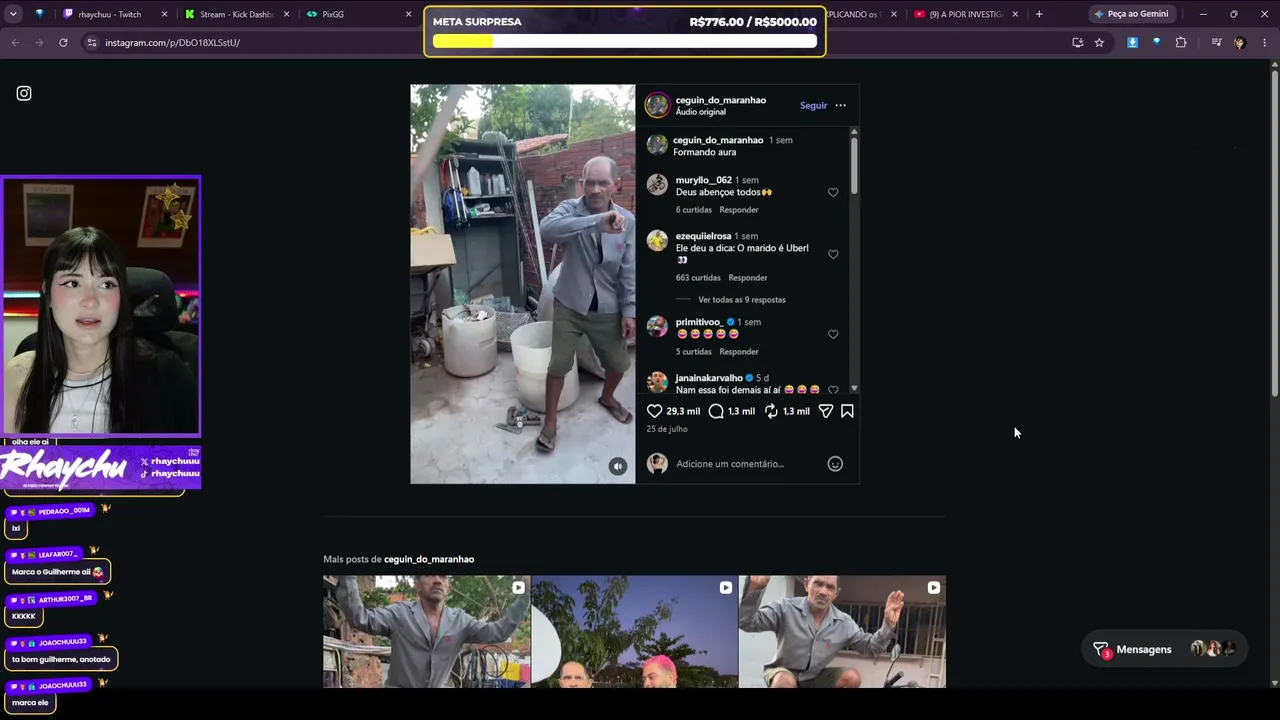This screenshot has height=720, width=1280.
Task: Open more options for the post
Action: [840, 105]
